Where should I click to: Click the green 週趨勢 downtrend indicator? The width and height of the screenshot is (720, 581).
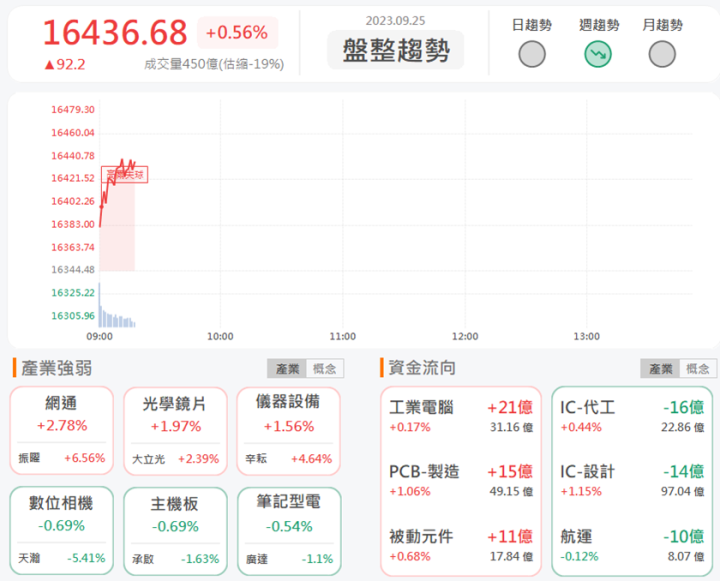[x=597, y=54]
